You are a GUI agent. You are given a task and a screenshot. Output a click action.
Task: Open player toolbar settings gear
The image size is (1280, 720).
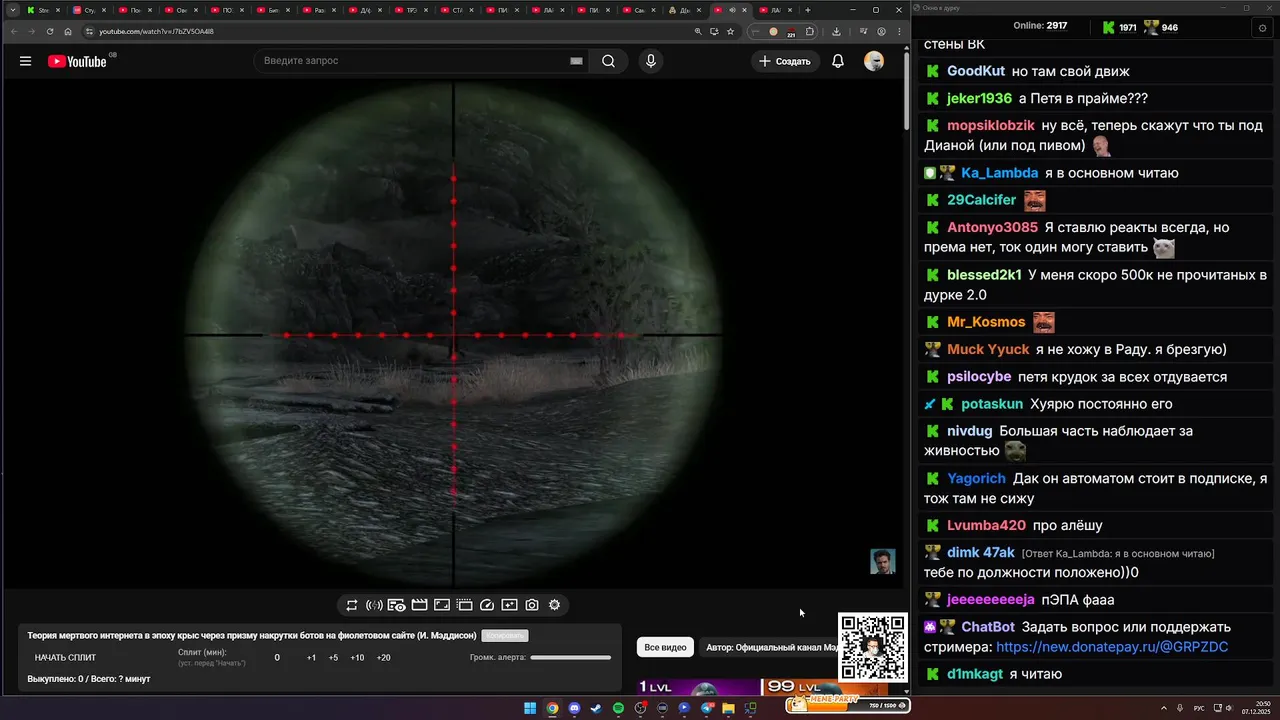555,605
